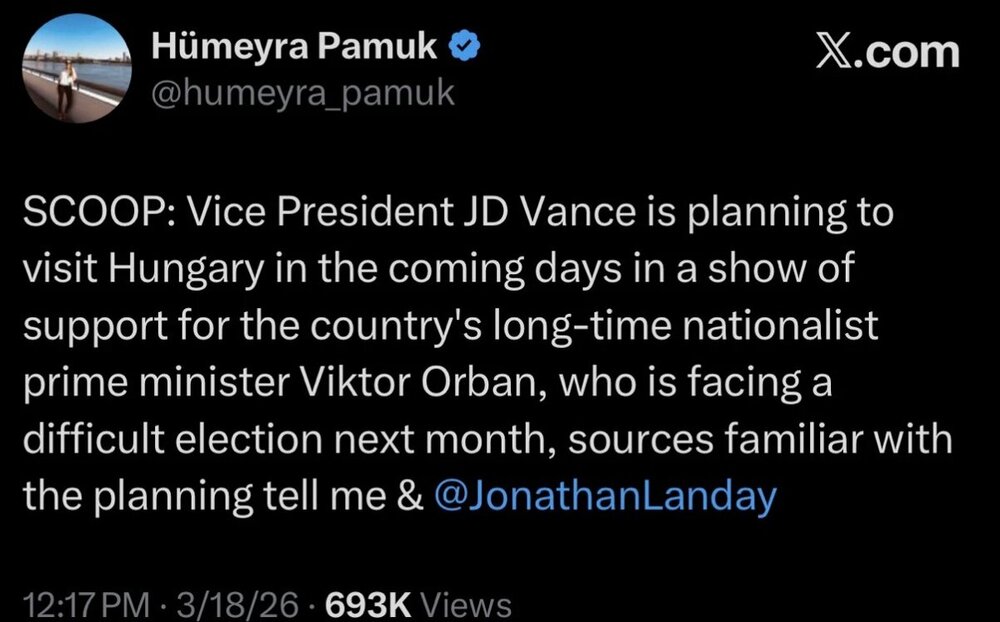
Task: Open the @JonathanLanday mention link
Action: pos(607,495)
